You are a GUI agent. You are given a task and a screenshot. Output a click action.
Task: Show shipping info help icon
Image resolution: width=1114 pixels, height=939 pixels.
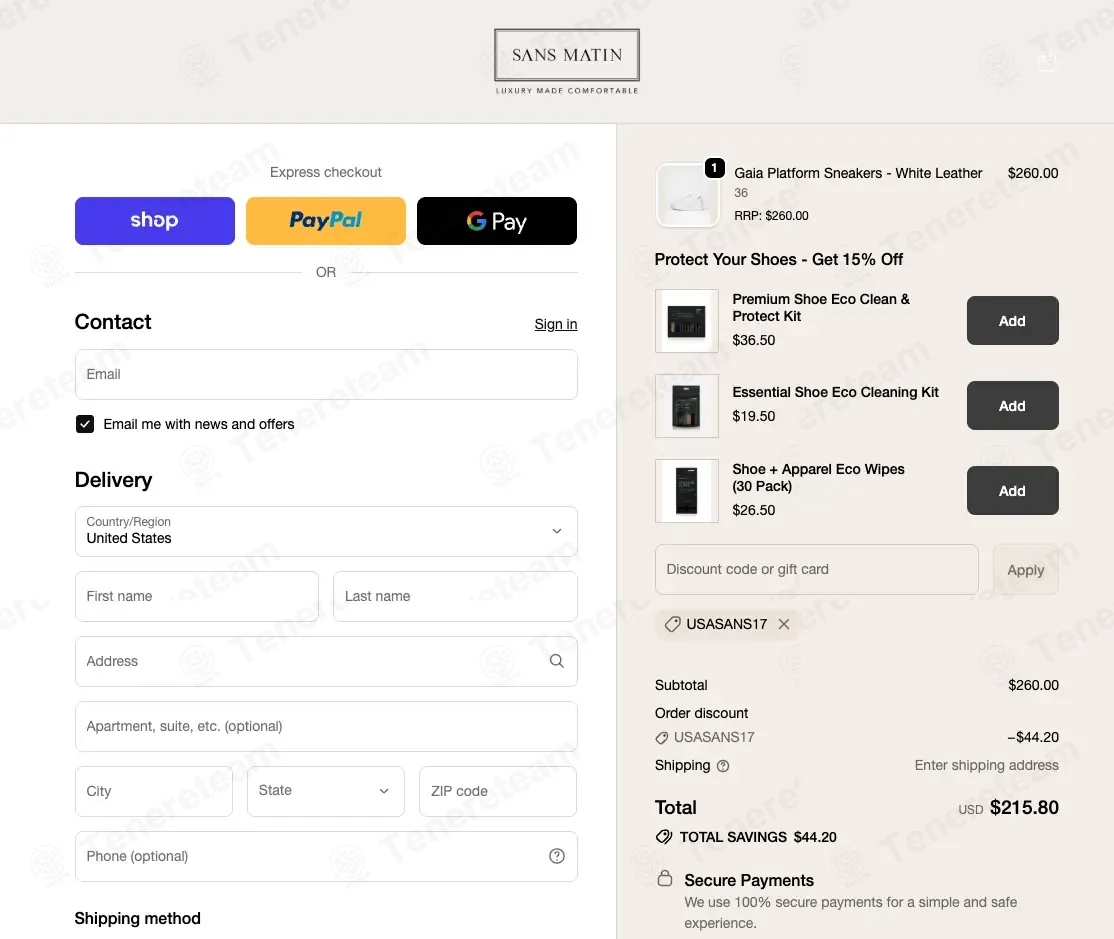point(723,766)
